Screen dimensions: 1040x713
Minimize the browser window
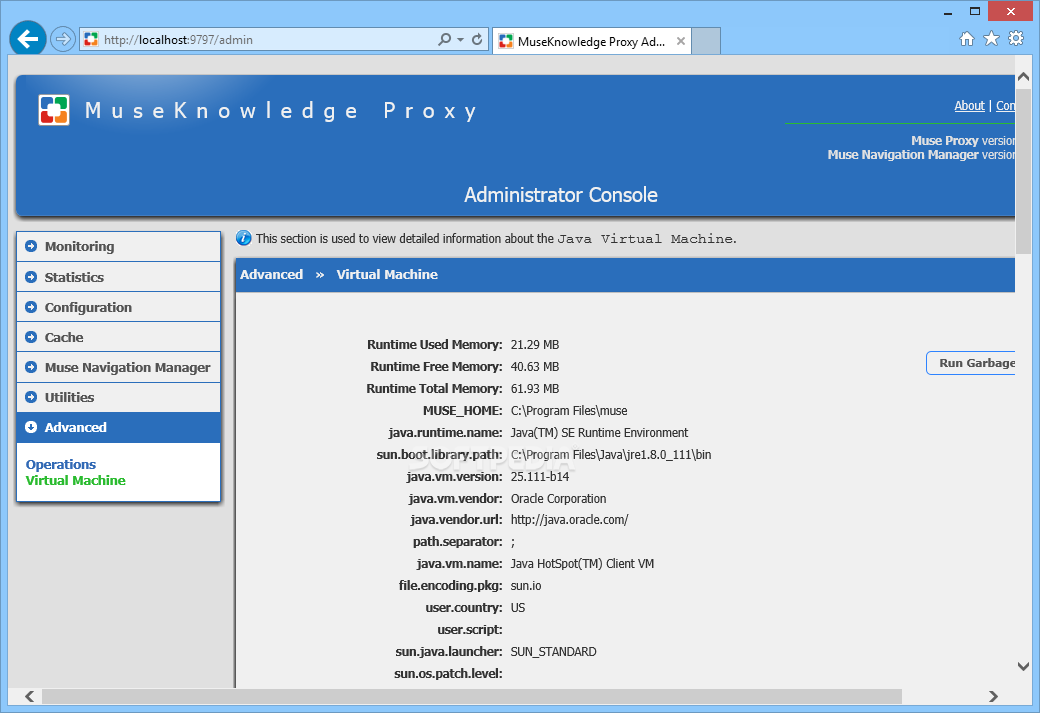[x=948, y=12]
